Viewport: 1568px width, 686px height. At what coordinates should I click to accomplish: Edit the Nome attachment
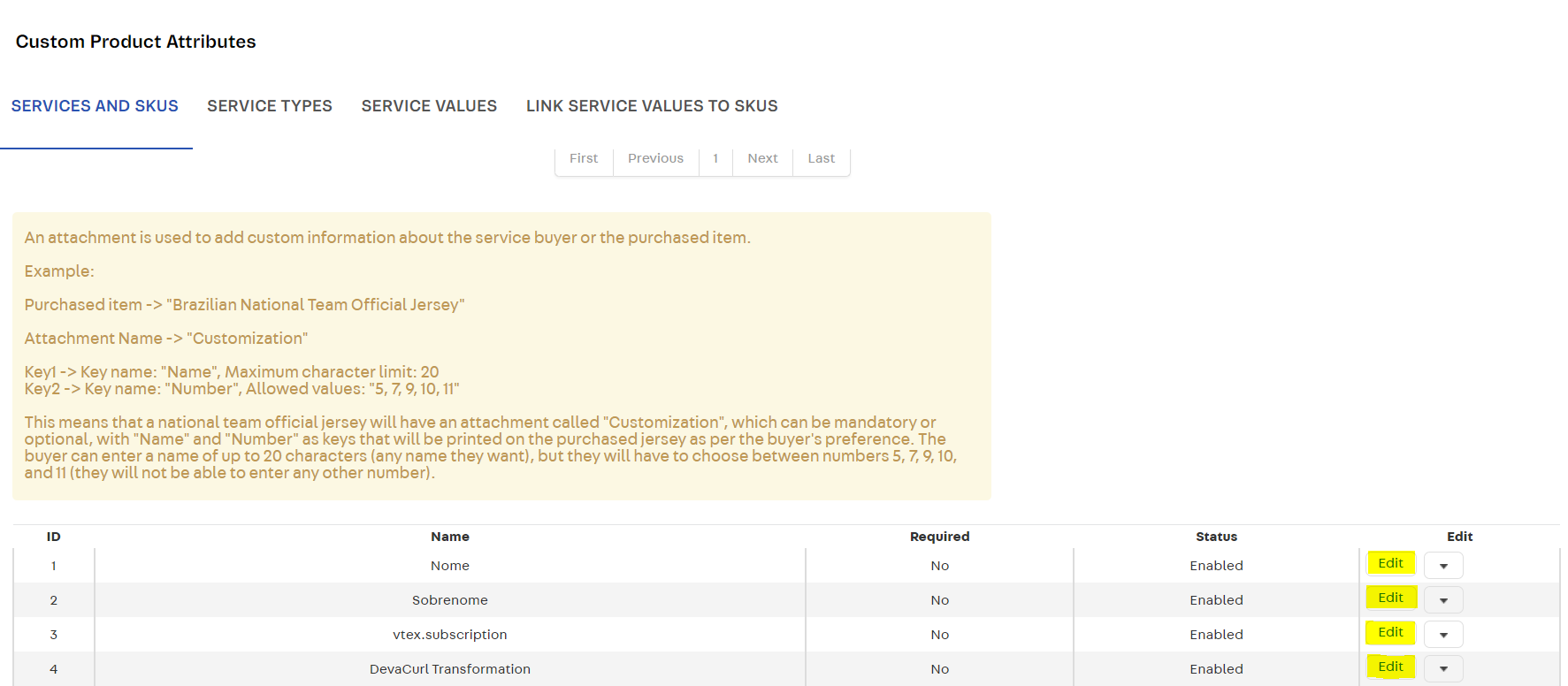pos(1390,564)
